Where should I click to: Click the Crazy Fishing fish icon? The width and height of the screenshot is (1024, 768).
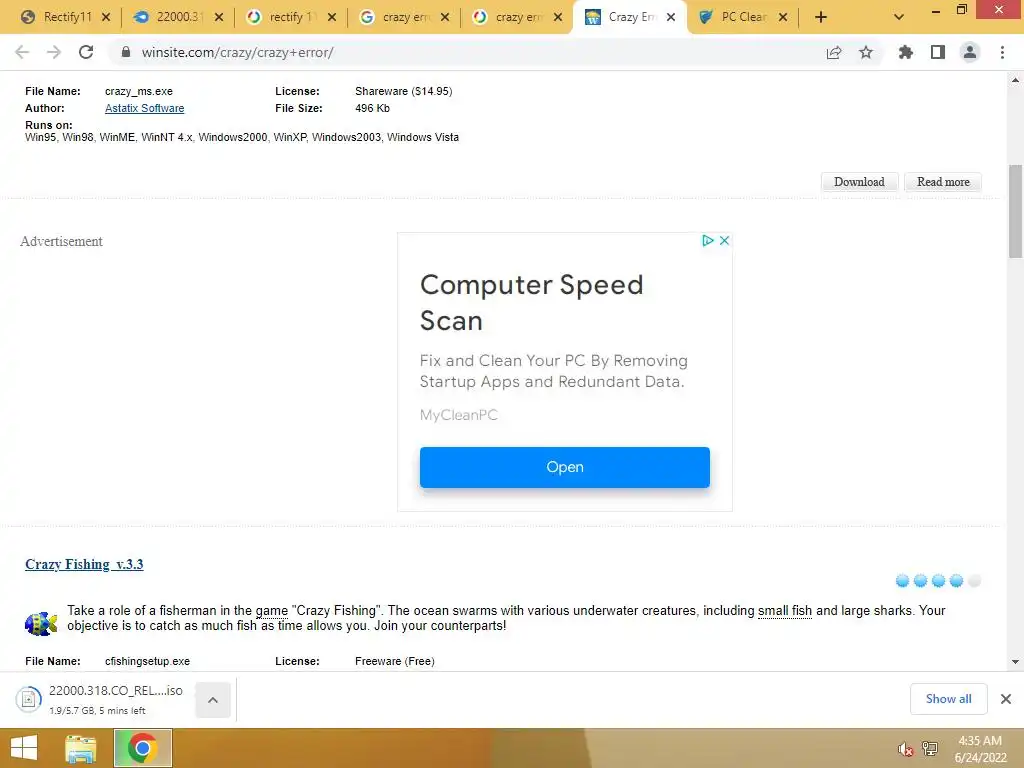(40, 624)
